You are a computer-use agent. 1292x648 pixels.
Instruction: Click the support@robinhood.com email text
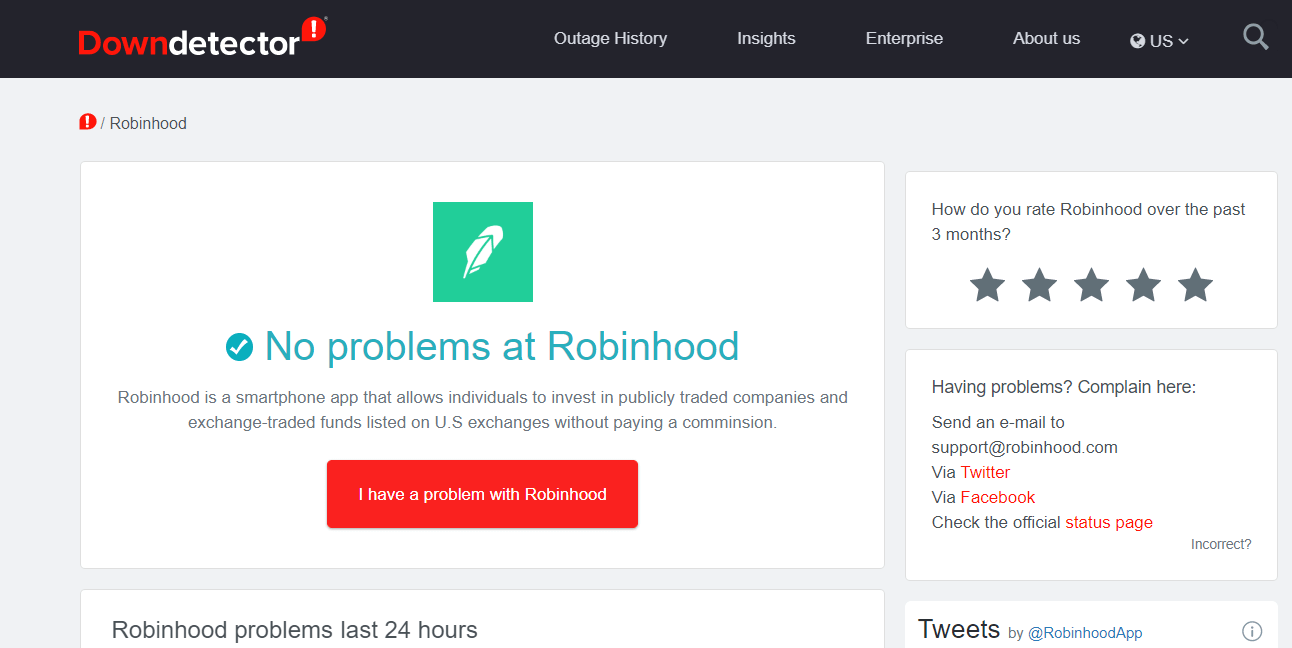click(x=1025, y=447)
